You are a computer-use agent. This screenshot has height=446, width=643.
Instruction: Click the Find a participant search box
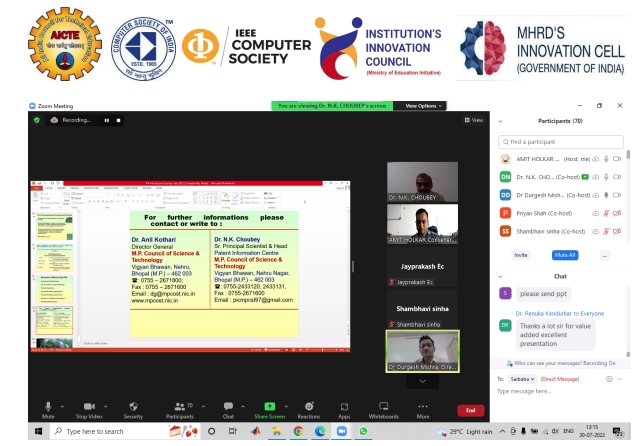[561, 142]
